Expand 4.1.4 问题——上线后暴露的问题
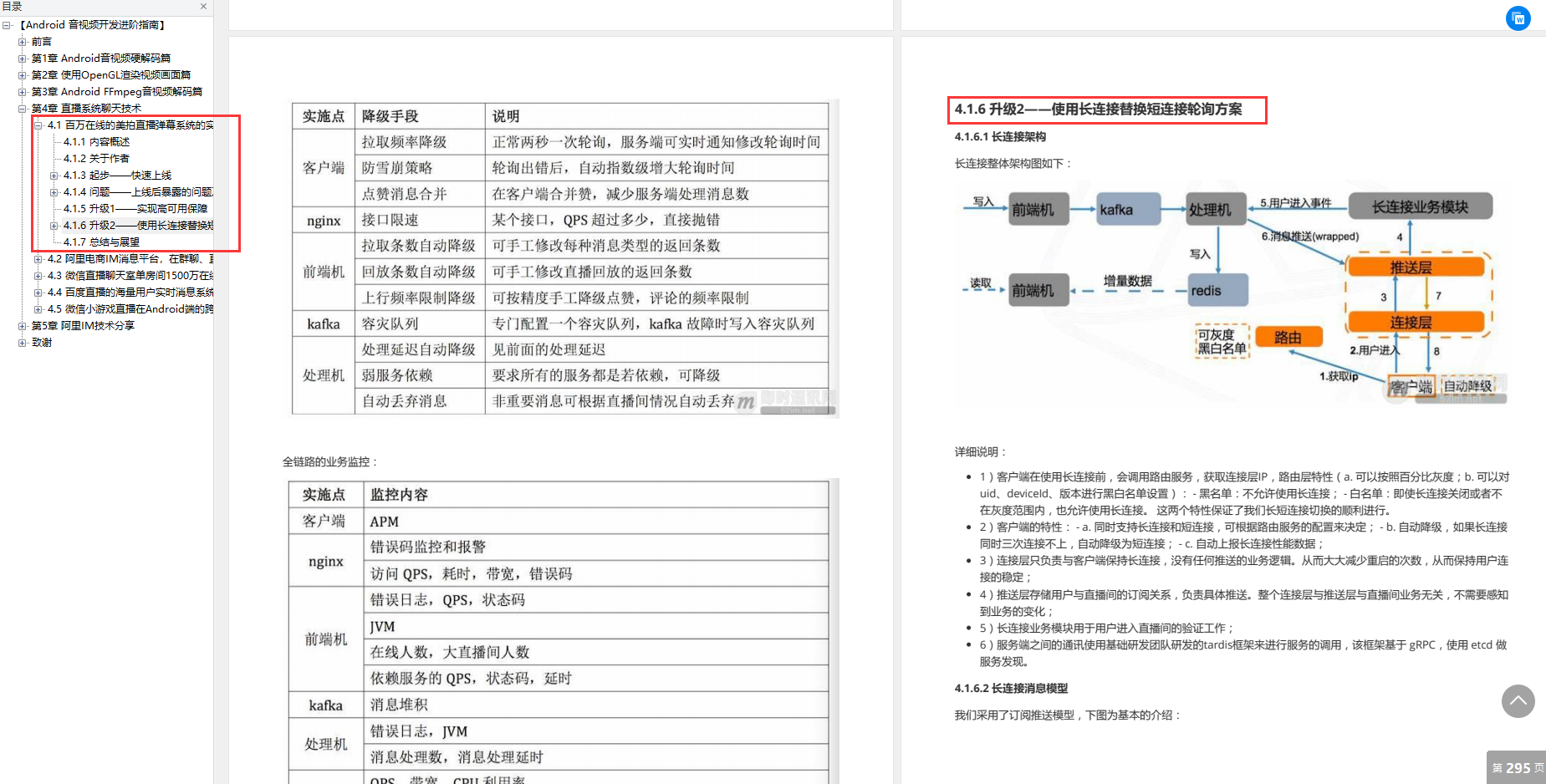1546x784 pixels. [53, 191]
